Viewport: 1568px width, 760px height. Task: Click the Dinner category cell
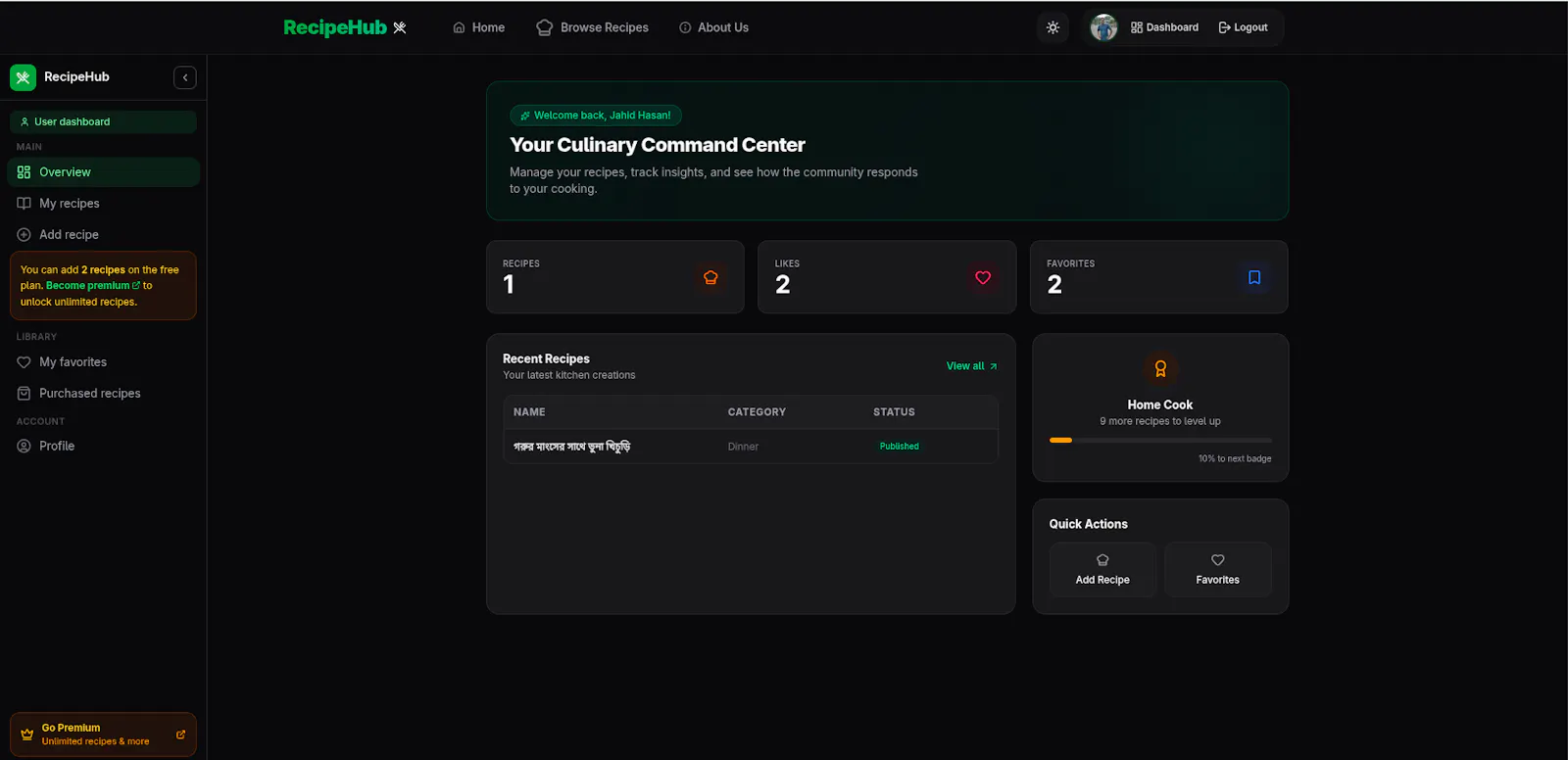point(743,447)
